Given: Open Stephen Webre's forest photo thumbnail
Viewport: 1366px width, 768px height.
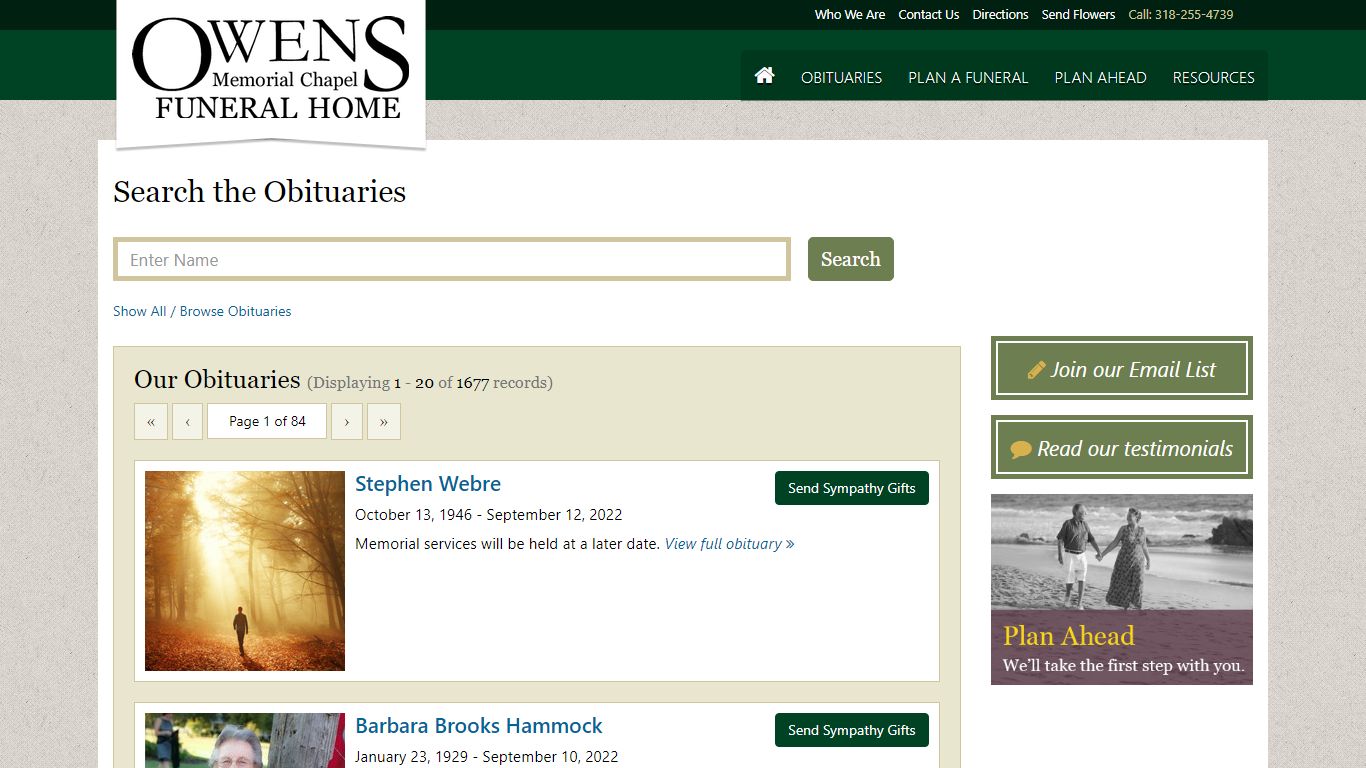Looking at the screenshot, I should [245, 571].
